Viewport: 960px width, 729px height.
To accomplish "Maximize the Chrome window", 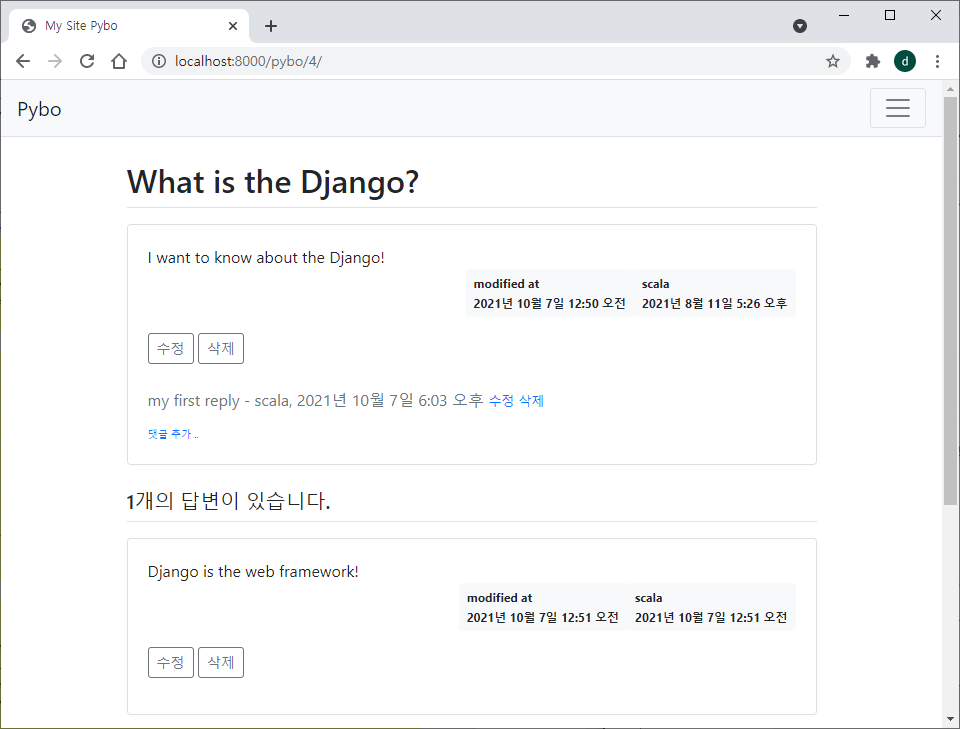I will tap(890, 15).
